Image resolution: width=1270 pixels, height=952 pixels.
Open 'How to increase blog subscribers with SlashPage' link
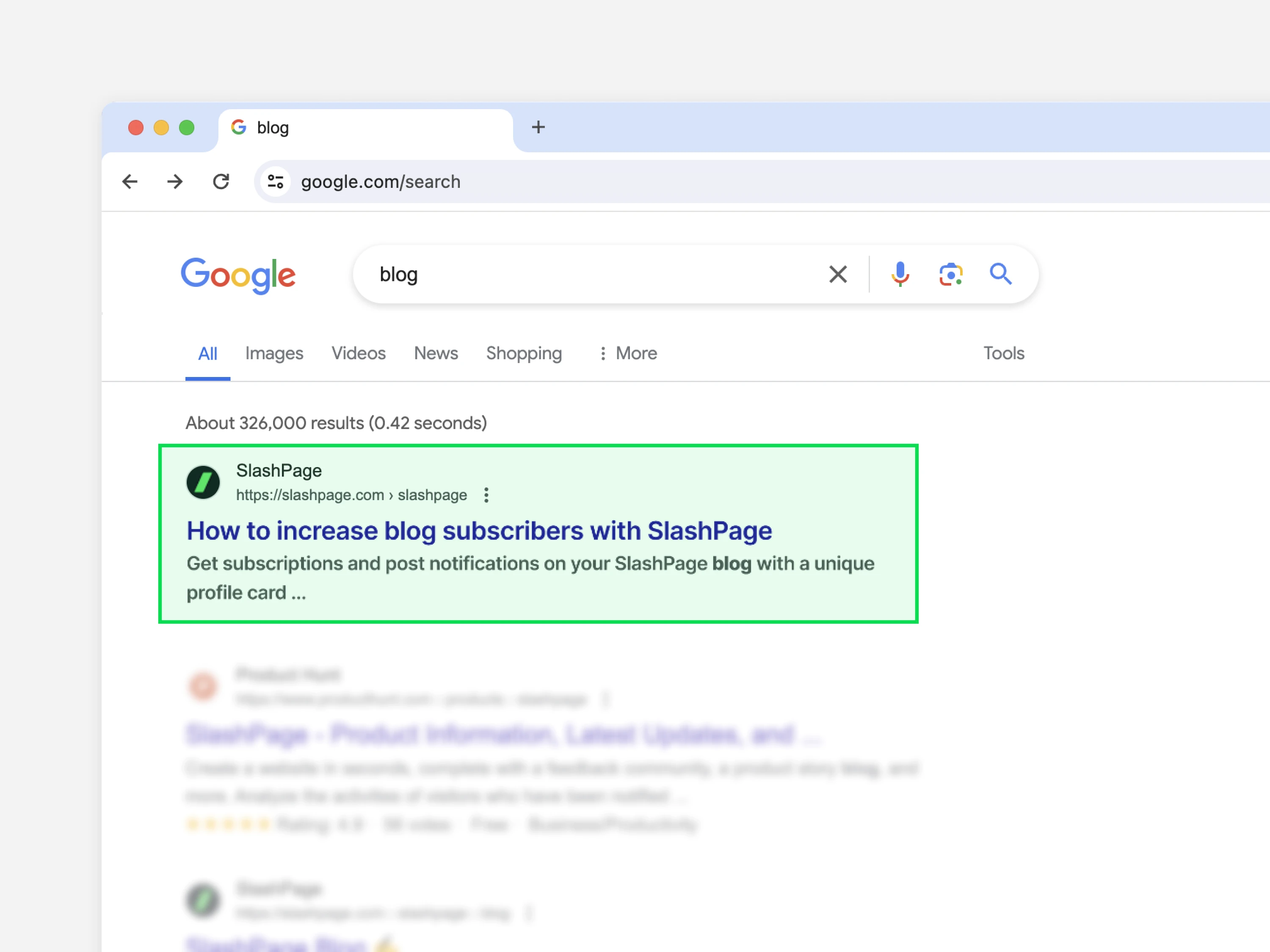click(479, 531)
